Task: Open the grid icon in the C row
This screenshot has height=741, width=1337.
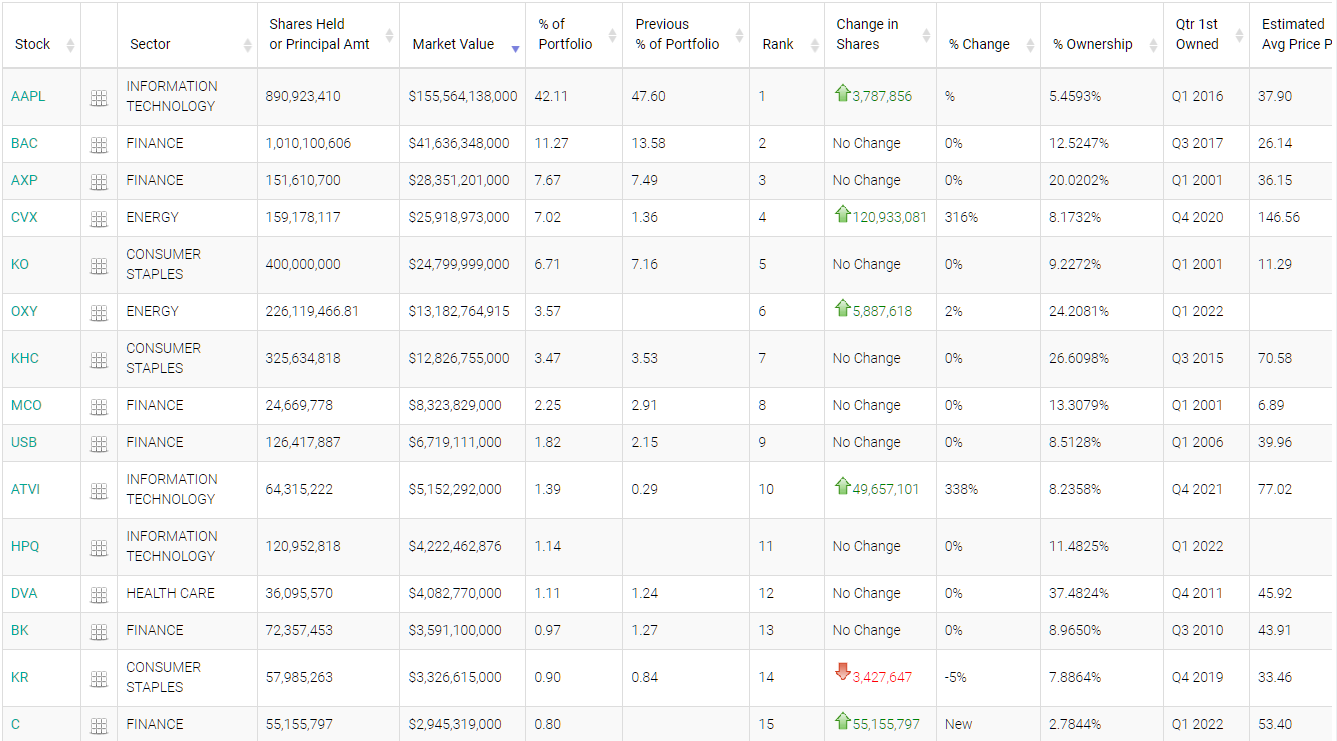Action: 99,726
